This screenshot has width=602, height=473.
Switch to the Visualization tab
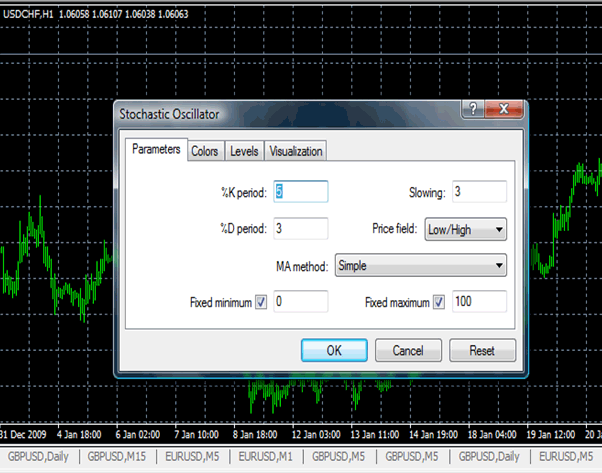click(x=296, y=151)
